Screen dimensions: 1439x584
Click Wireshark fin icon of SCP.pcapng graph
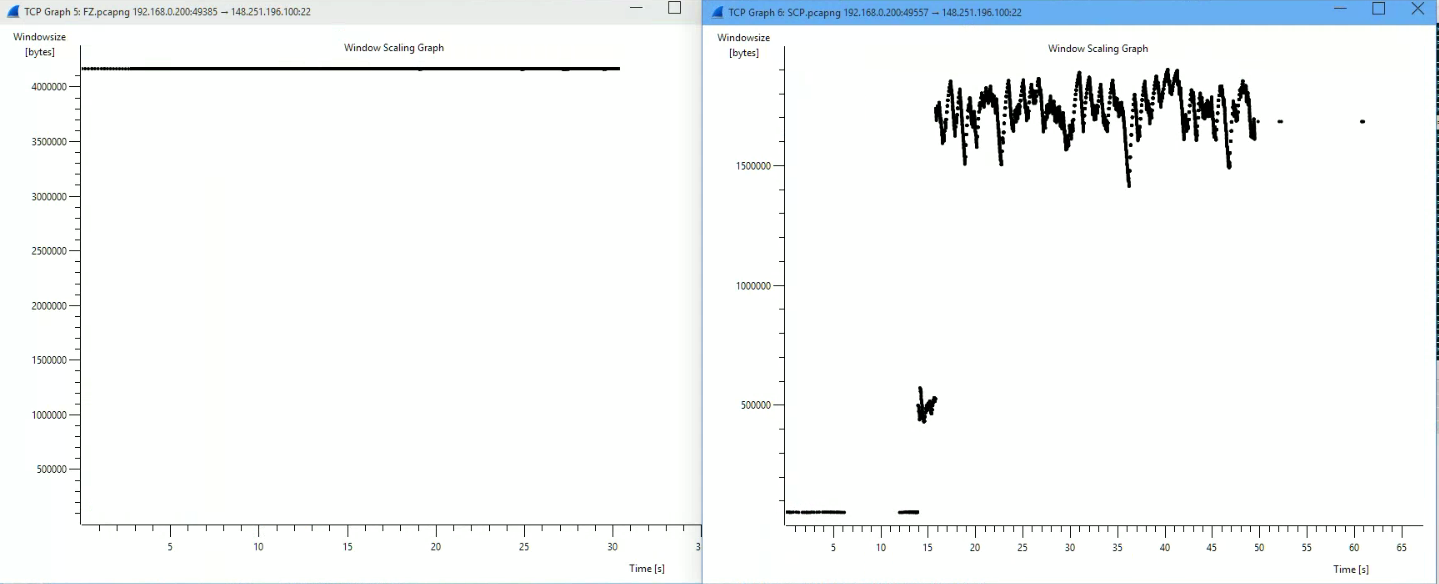click(716, 12)
